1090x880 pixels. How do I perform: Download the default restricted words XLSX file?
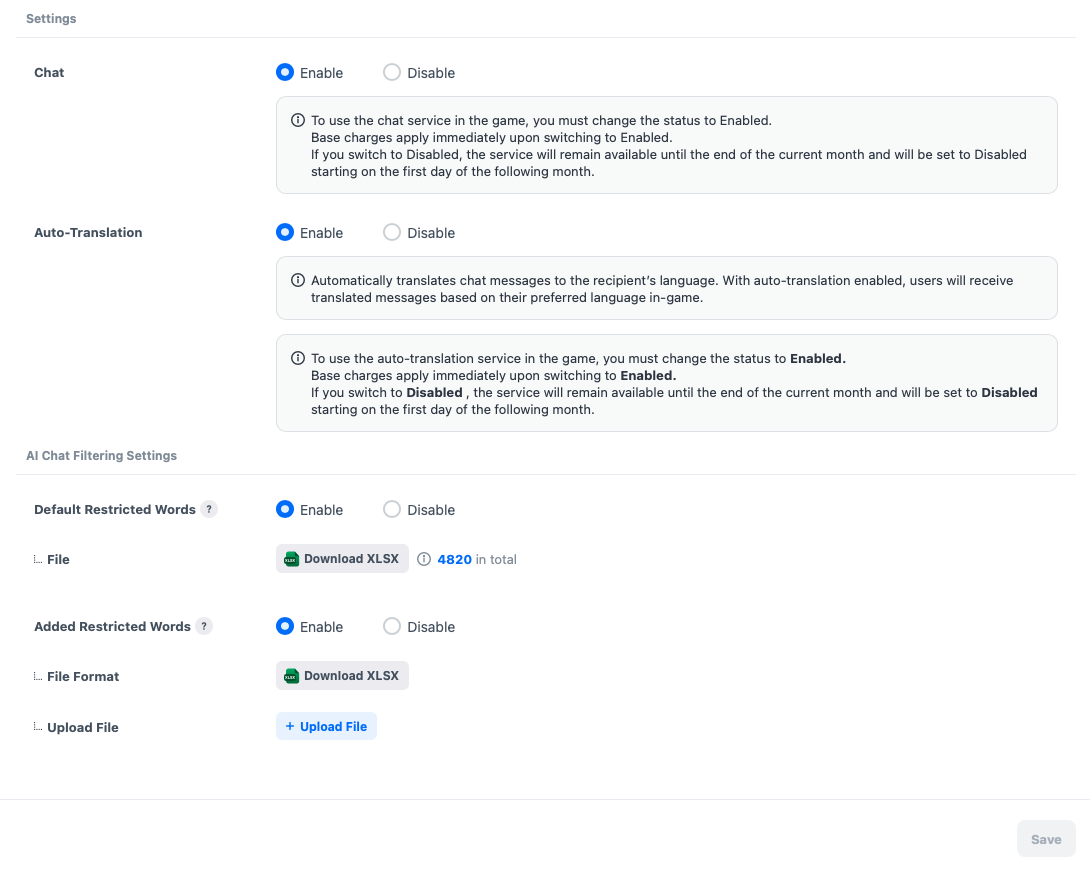343,559
